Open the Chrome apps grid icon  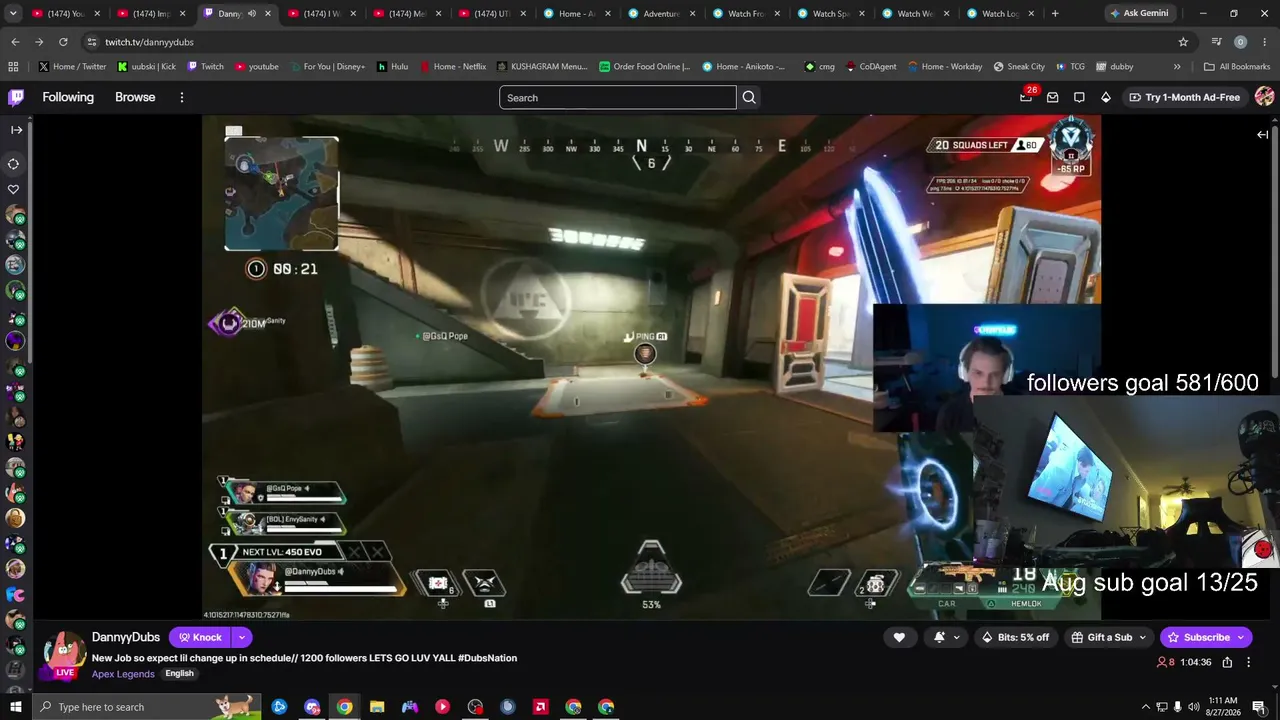coord(13,67)
